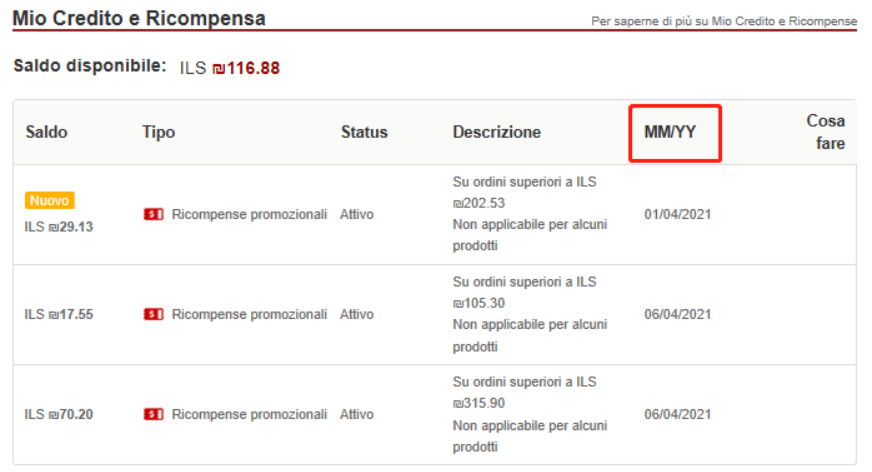Open the 'Per saperne di più' link
Image resolution: width=872 pixels, height=472 pixels.
(724, 21)
